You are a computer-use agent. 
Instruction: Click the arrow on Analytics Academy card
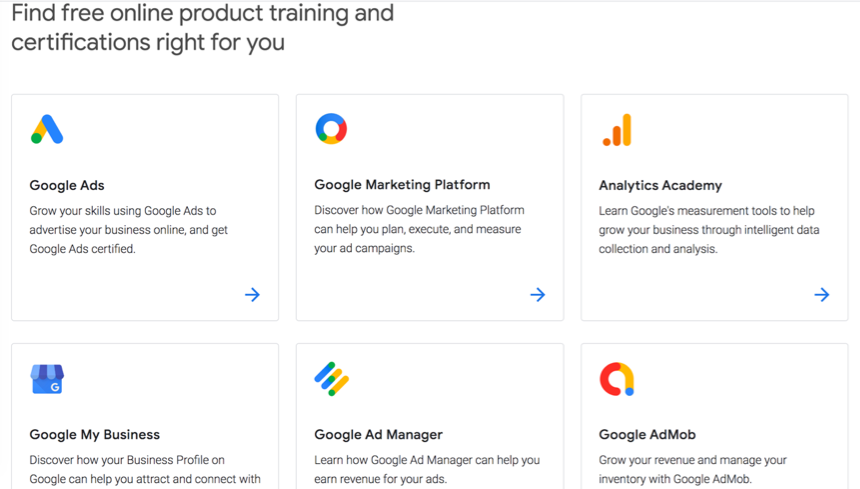(x=822, y=295)
